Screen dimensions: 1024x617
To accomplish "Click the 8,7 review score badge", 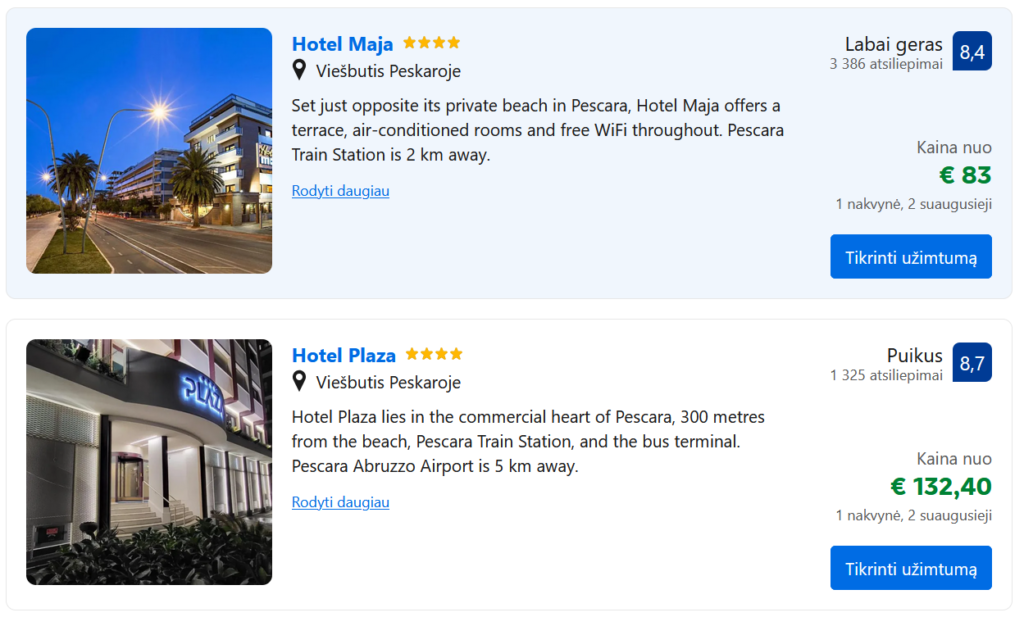I will [972, 363].
